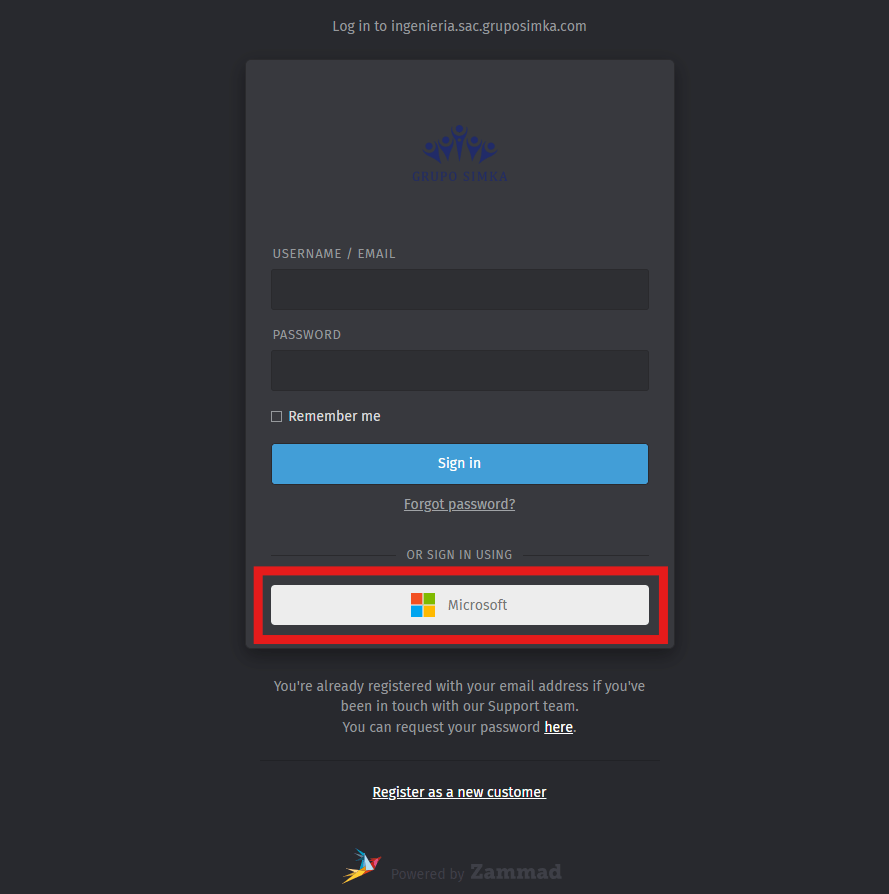Click the Powered by footer text
Screen dimensions: 889x894
tap(428, 874)
